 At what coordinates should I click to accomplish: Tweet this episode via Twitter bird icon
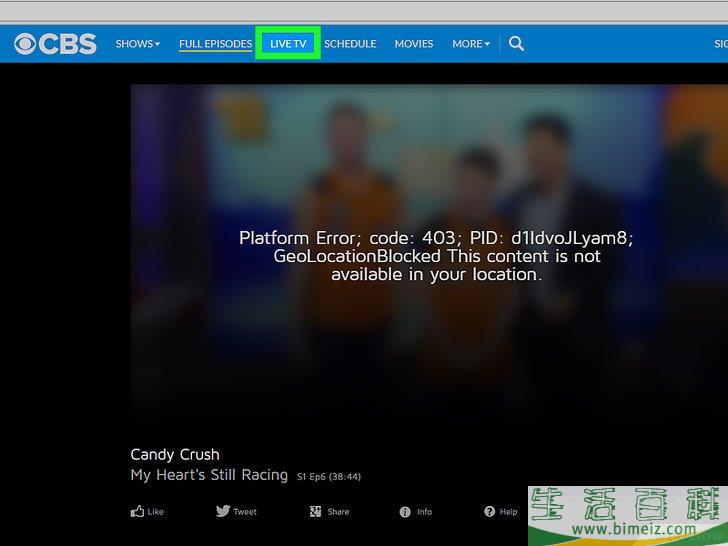(223, 511)
